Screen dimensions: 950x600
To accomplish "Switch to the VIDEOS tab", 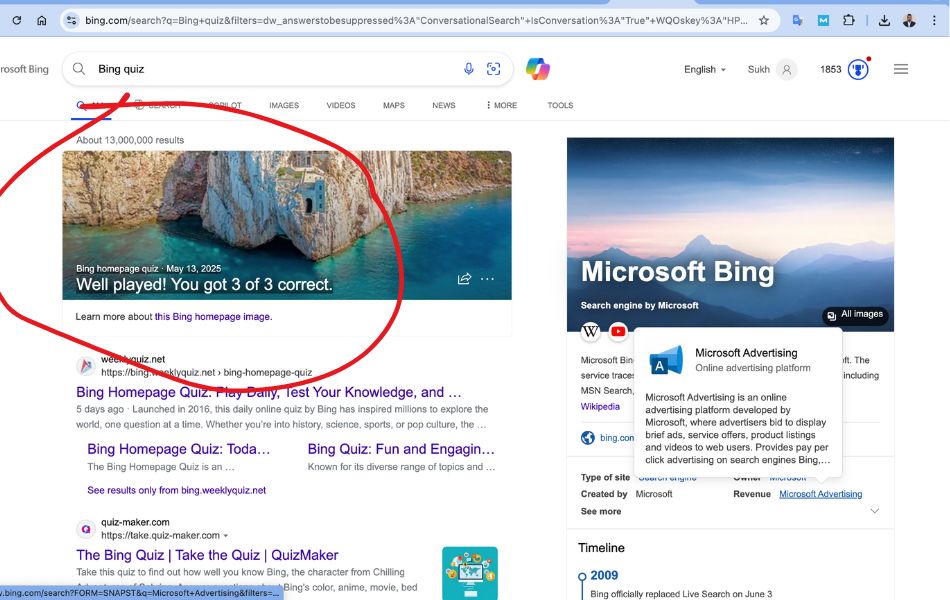I will (x=341, y=105).
